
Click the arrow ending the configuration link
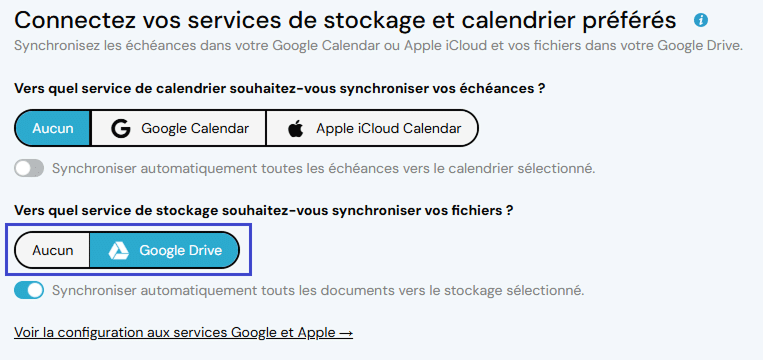(x=346, y=333)
